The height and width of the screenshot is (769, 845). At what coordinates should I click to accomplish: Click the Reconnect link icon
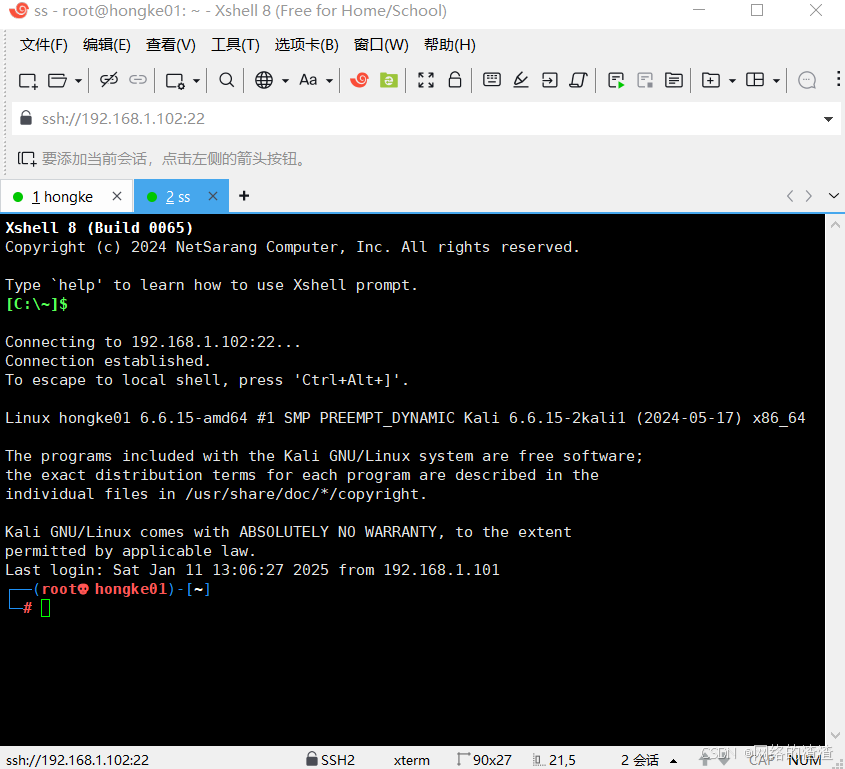(x=138, y=80)
